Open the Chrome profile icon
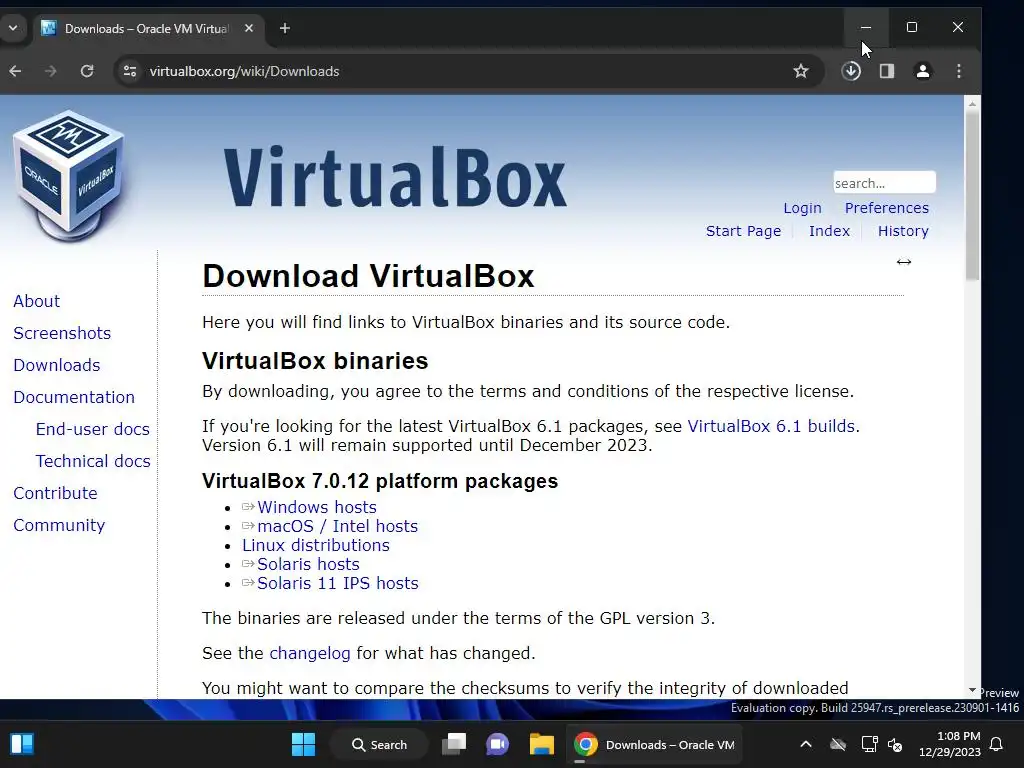1024x768 pixels. pos(923,71)
